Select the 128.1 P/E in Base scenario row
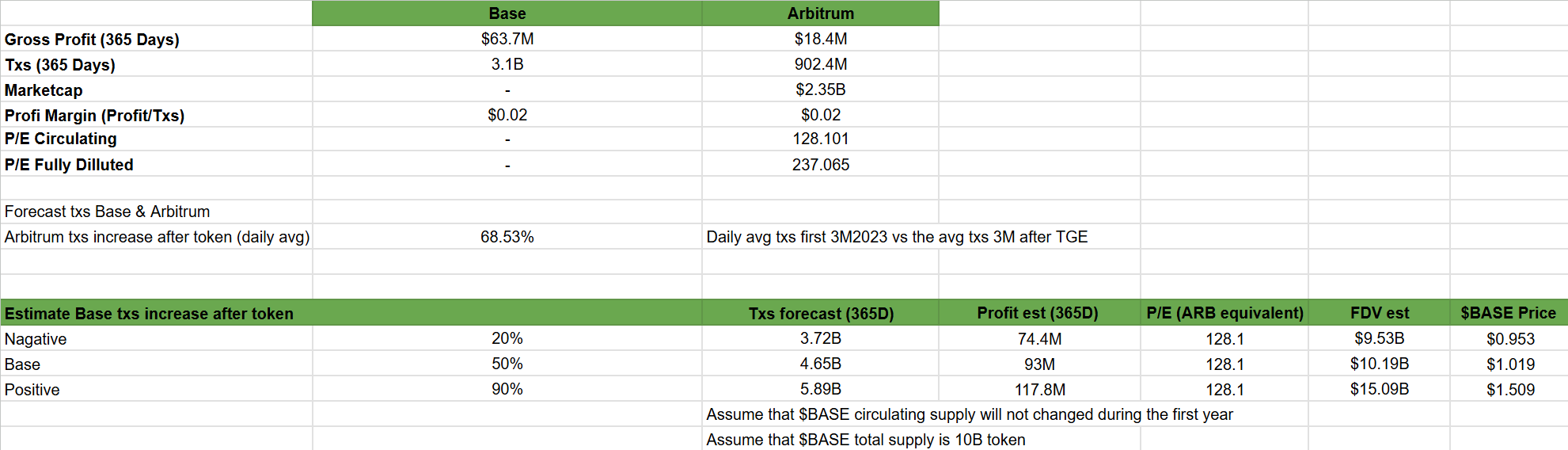Screen dimensions: 1568x450 tap(1224, 364)
